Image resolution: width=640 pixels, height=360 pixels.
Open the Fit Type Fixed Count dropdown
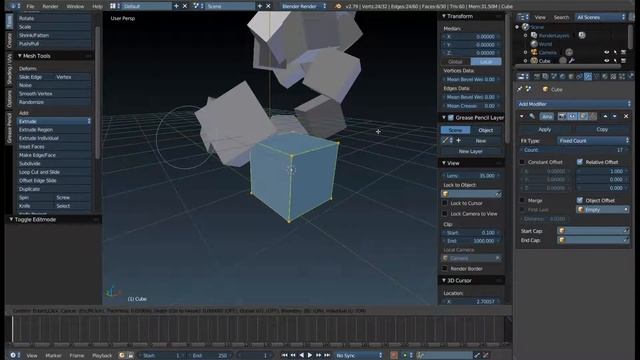click(x=593, y=141)
